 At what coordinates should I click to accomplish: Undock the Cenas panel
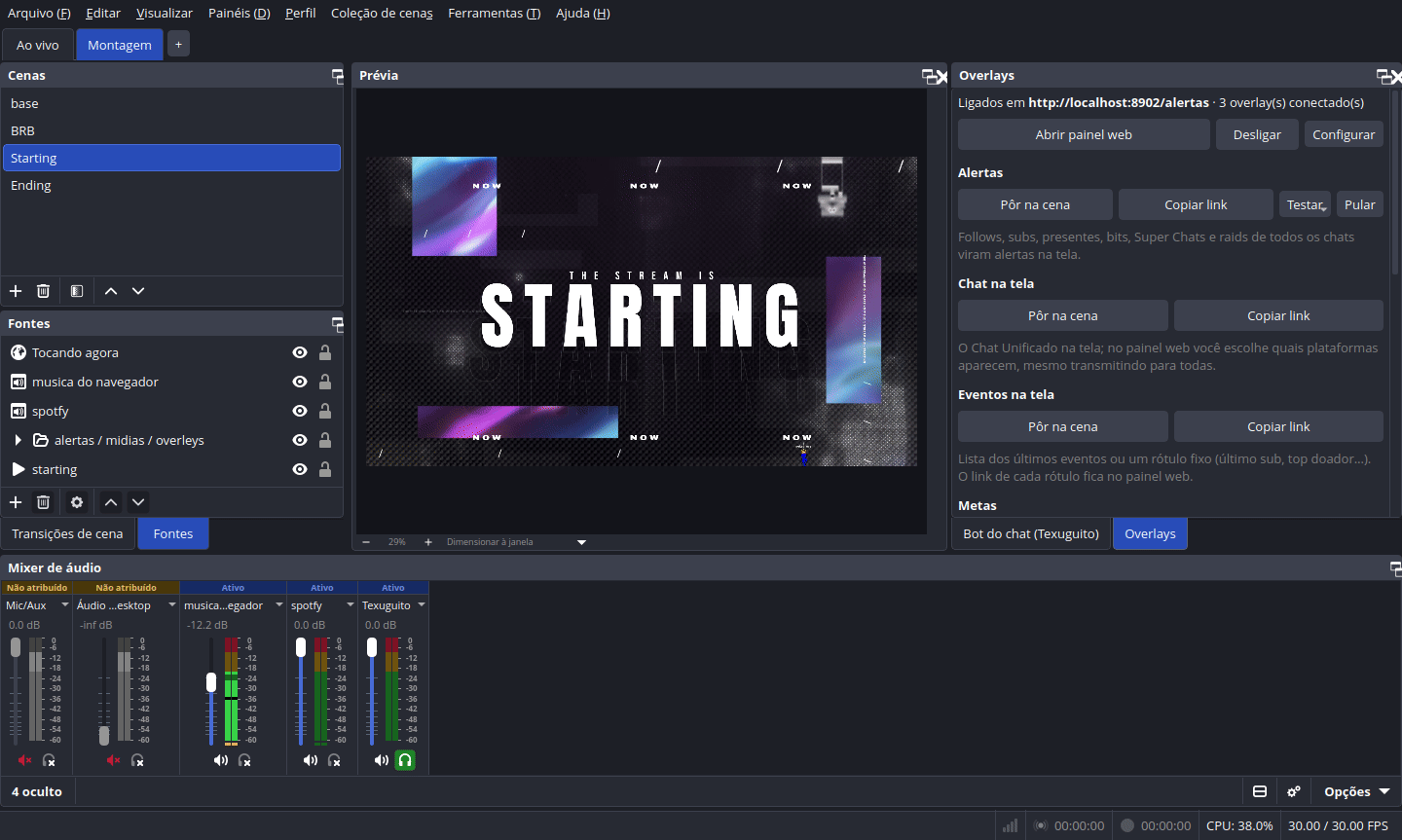[337, 76]
